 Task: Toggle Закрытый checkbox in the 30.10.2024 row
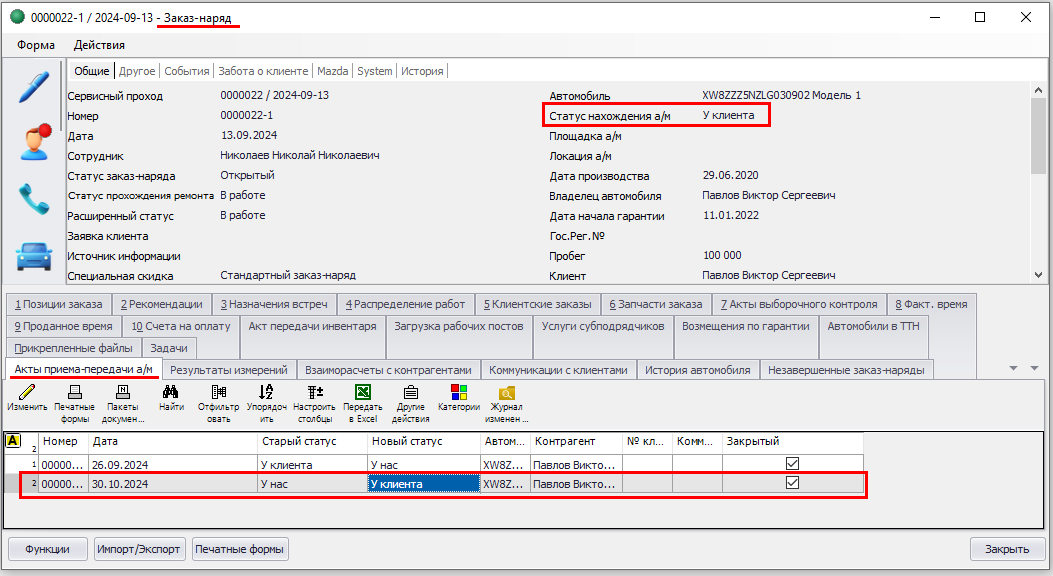tap(793, 483)
